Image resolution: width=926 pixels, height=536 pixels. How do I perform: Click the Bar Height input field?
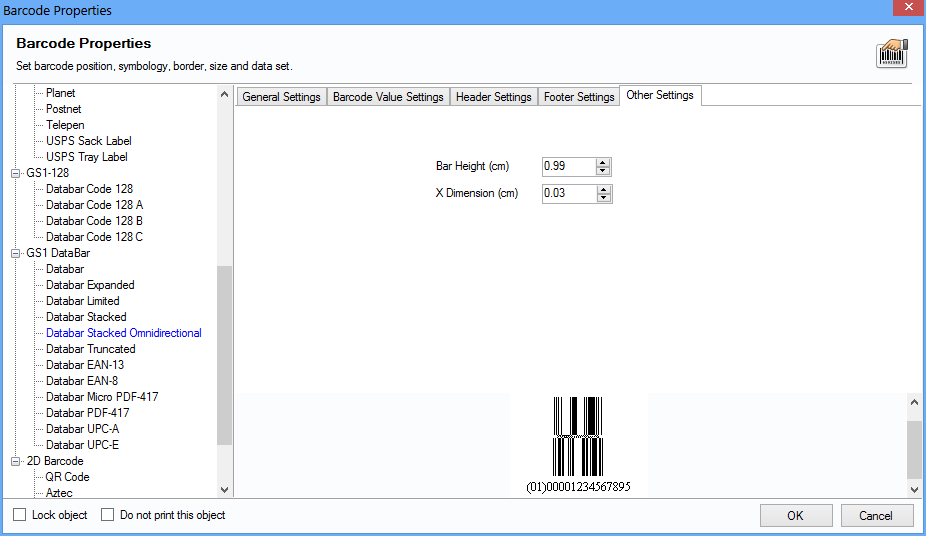point(569,166)
